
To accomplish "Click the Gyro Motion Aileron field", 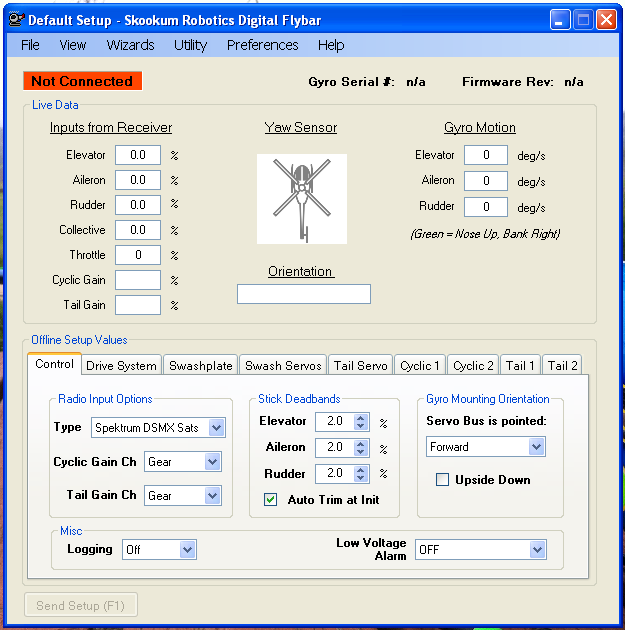I will [x=486, y=181].
